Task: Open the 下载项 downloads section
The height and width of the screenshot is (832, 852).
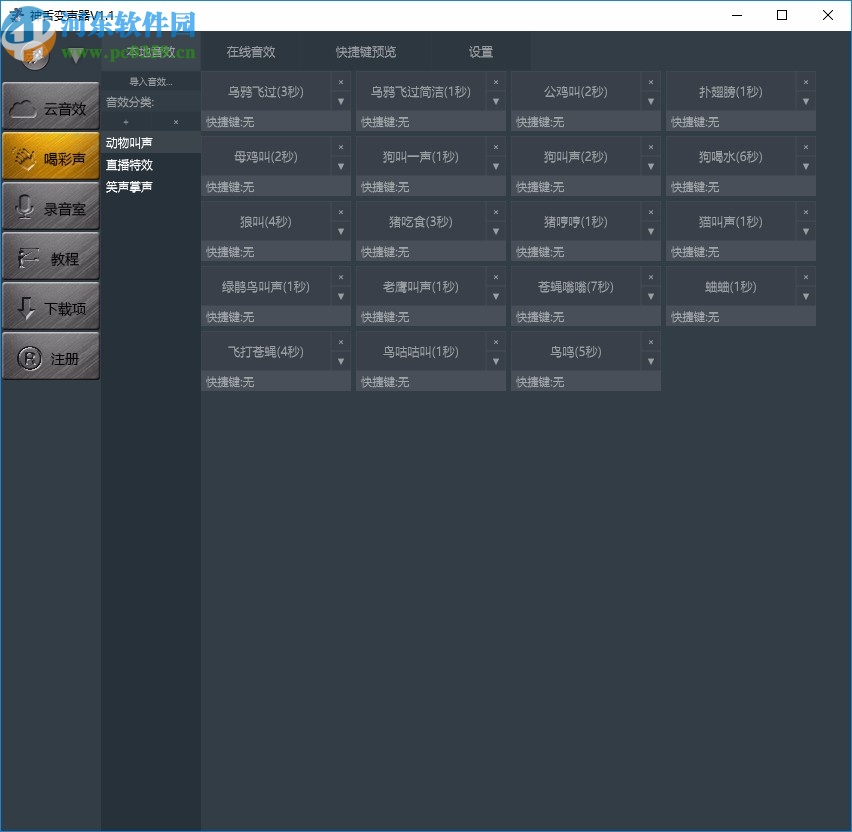Action: tap(51, 306)
